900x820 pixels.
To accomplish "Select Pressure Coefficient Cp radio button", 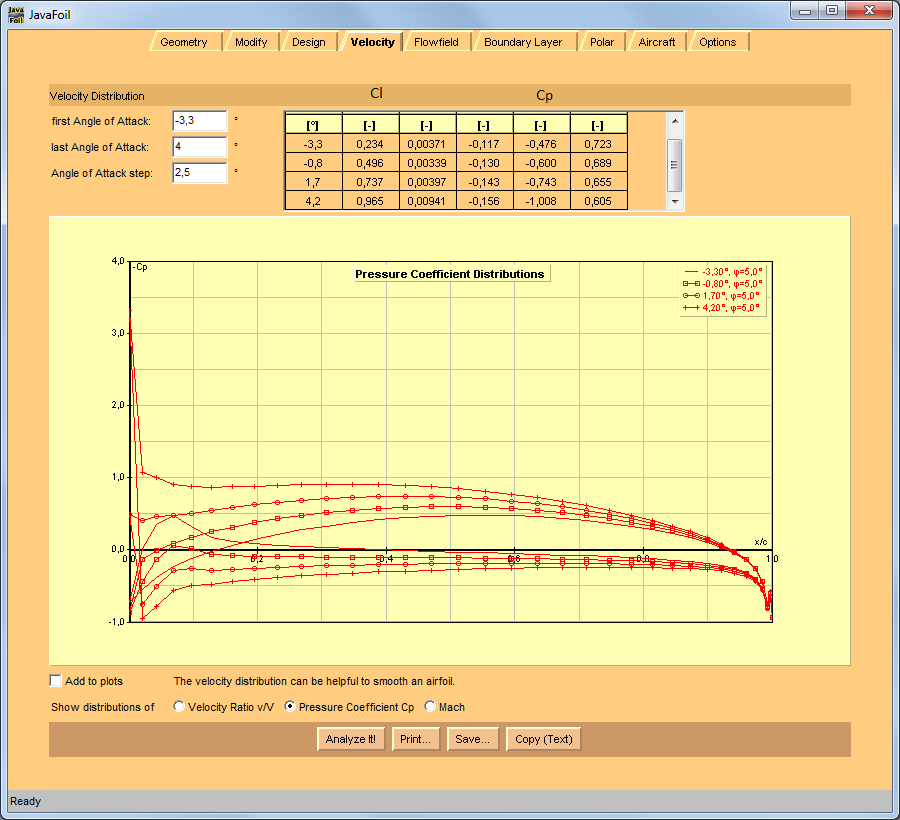I will point(290,707).
